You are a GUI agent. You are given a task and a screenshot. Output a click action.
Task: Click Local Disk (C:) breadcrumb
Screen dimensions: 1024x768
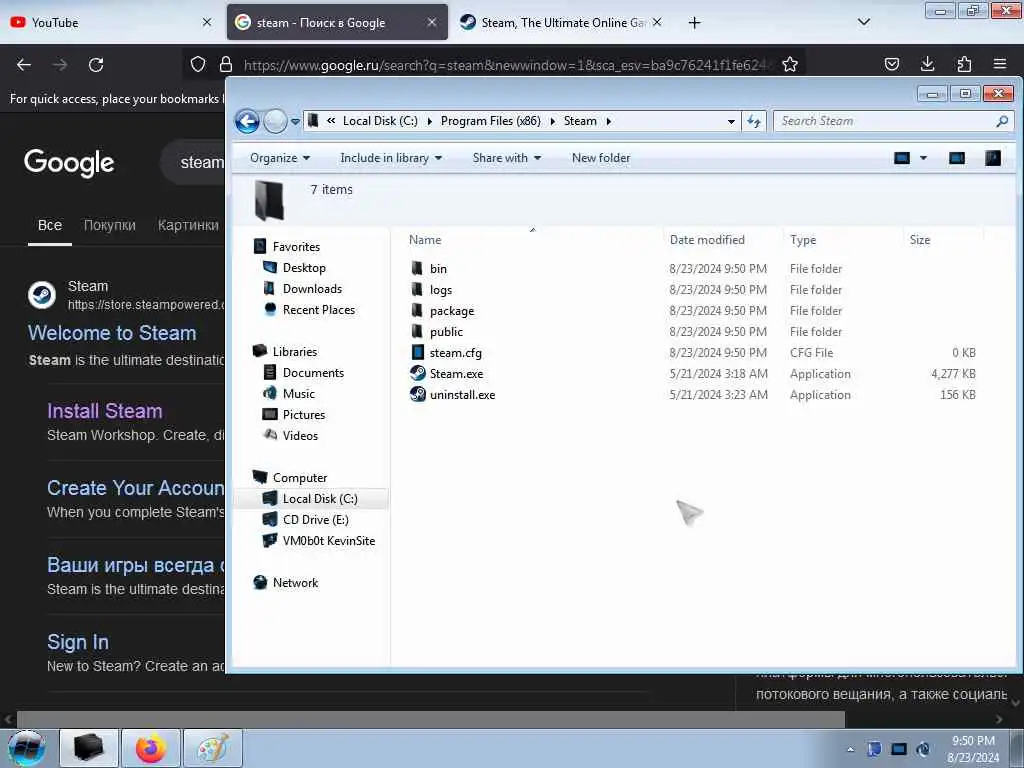tap(380, 121)
